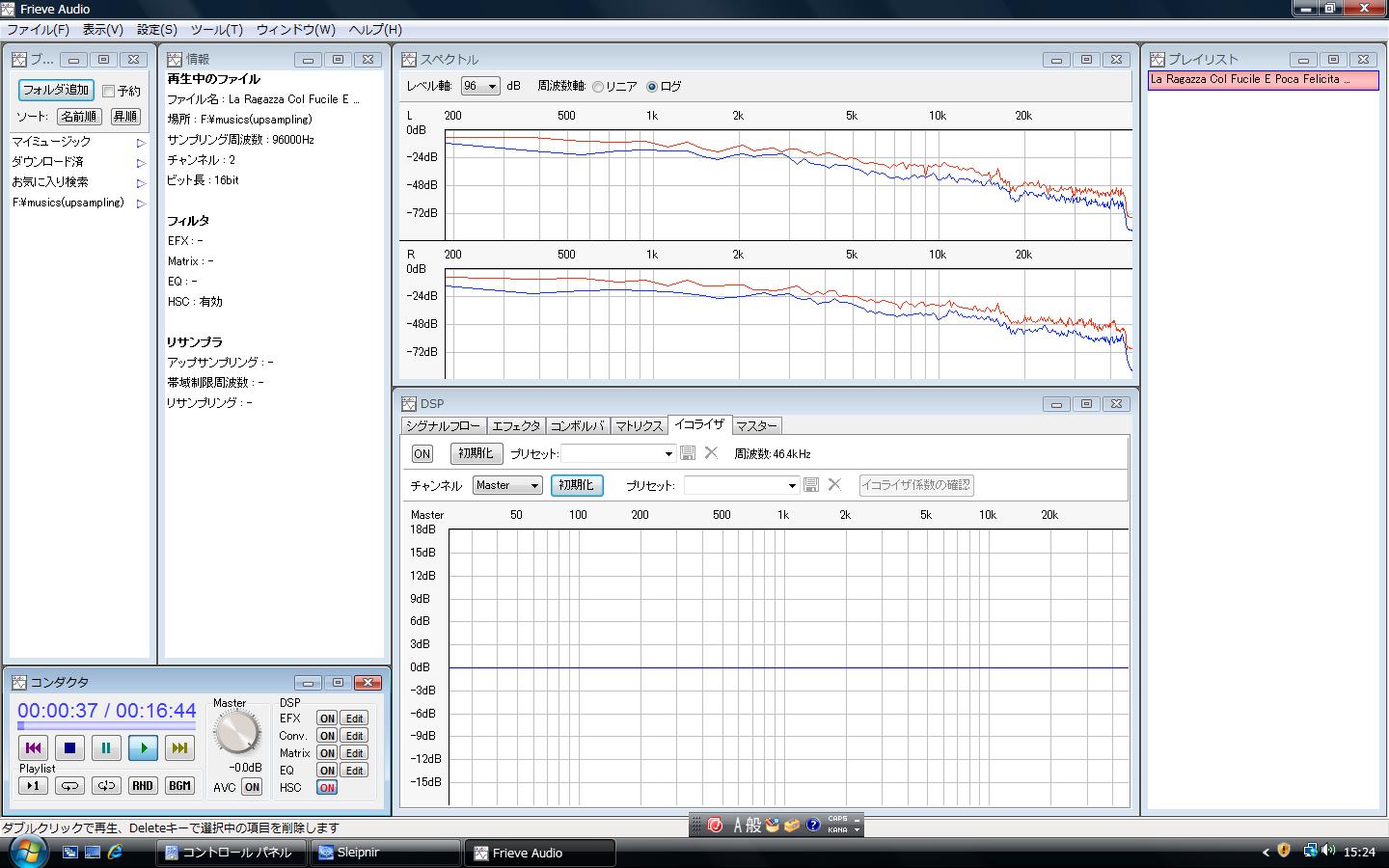Select the ログ frequency axis radio
The width and height of the screenshot is (1389, 868).
(652, 87)
